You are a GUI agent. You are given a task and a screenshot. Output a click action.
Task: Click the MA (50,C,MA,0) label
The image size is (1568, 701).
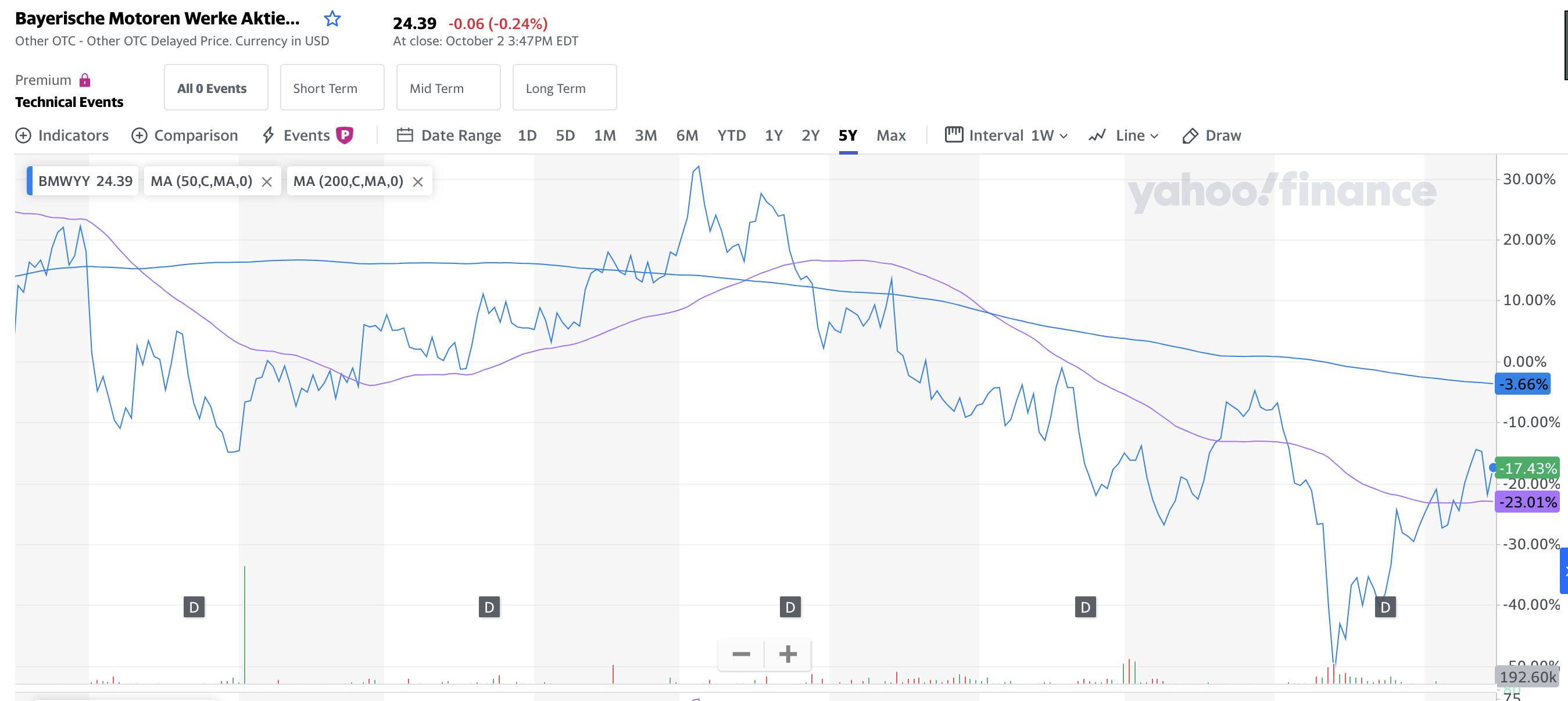pyautogui.click(x=202, y=181)
